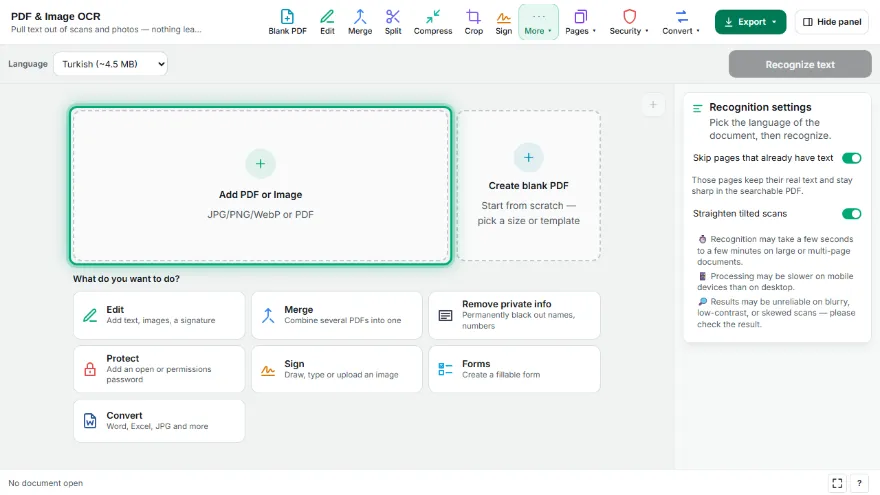Click plus icon in Add PDF area
The image size is (880, 495).
[x=260, y=164]
